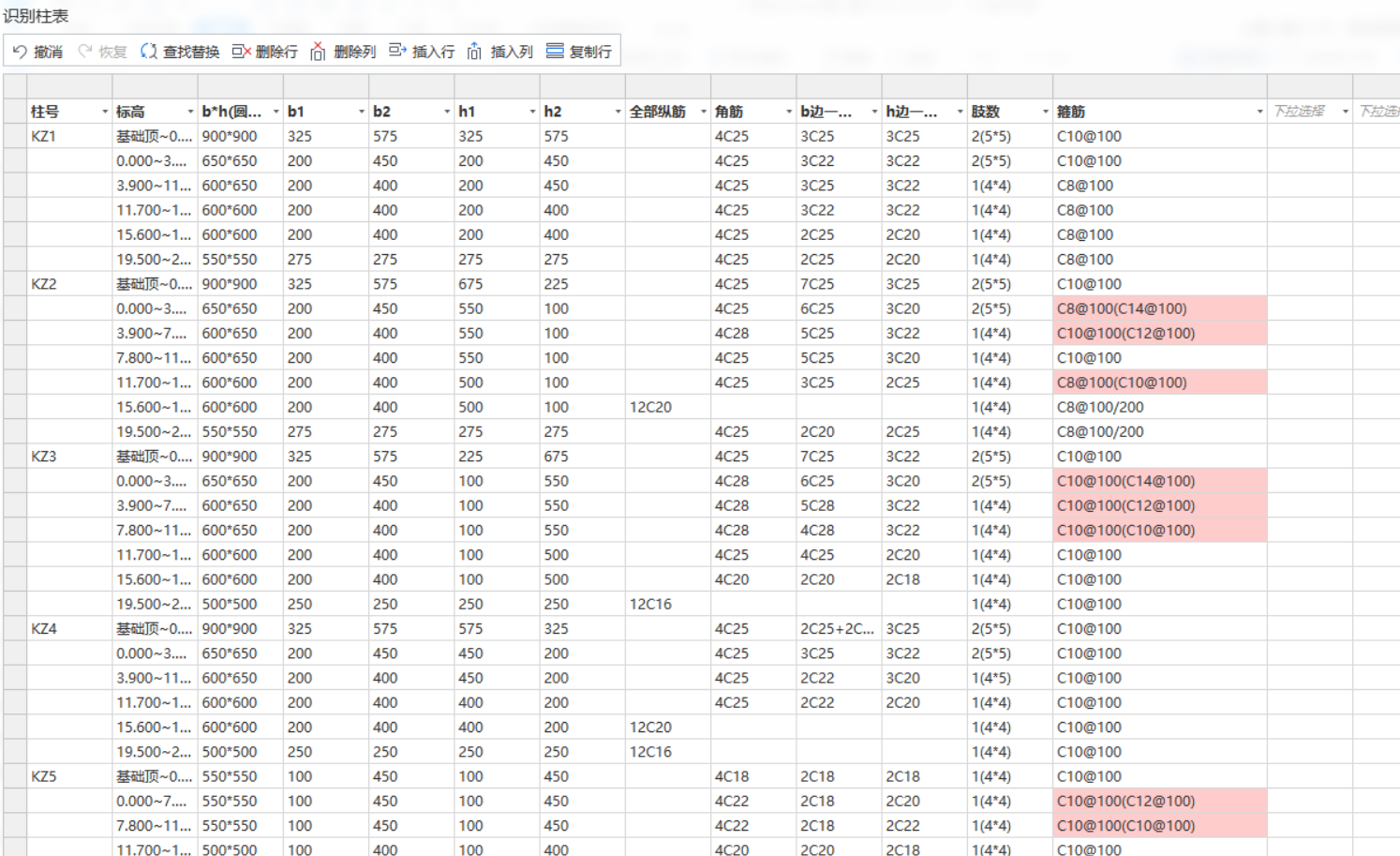Click the 12C16 cell in KZ3 rows
1400x856 pixels.
(x=668, y=604)
